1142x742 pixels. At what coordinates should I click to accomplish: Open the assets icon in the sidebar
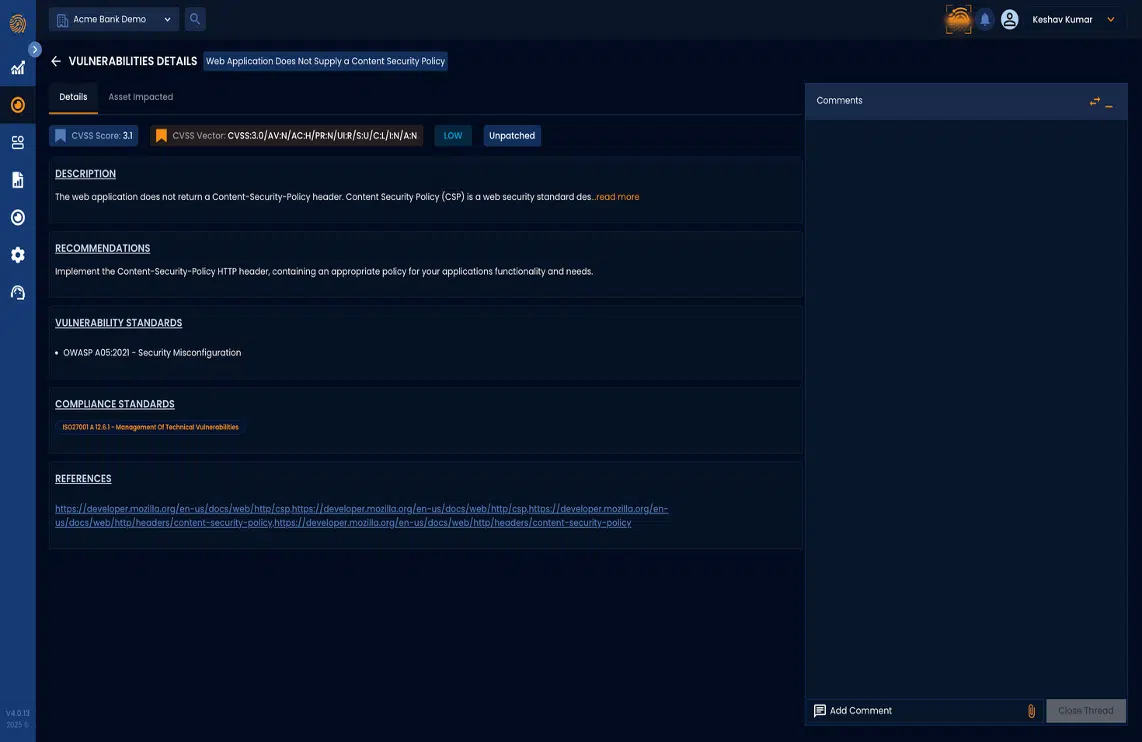[x=17, y=142]
